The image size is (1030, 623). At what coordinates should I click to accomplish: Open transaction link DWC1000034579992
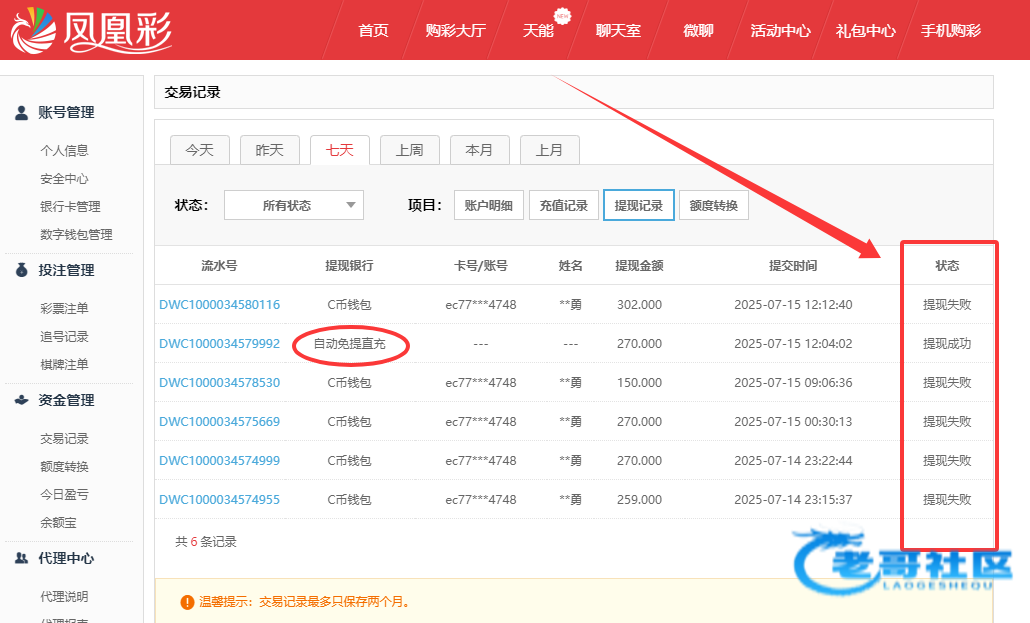(x=219, y=344)
